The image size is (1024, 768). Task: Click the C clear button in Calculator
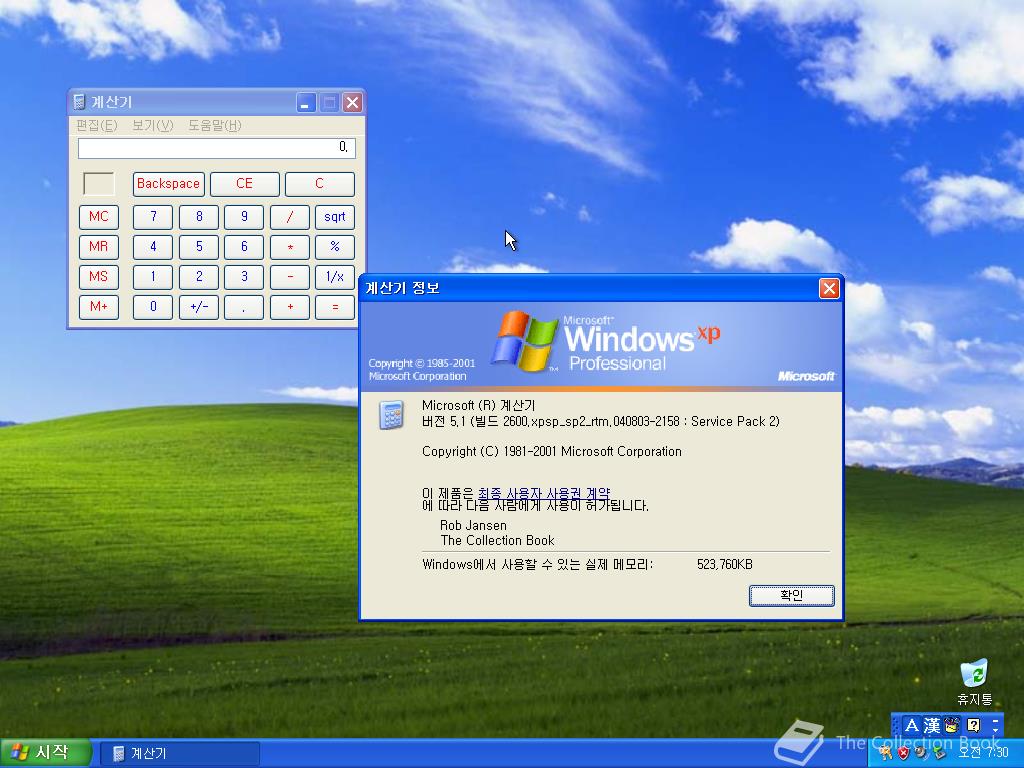coord(319,184)
